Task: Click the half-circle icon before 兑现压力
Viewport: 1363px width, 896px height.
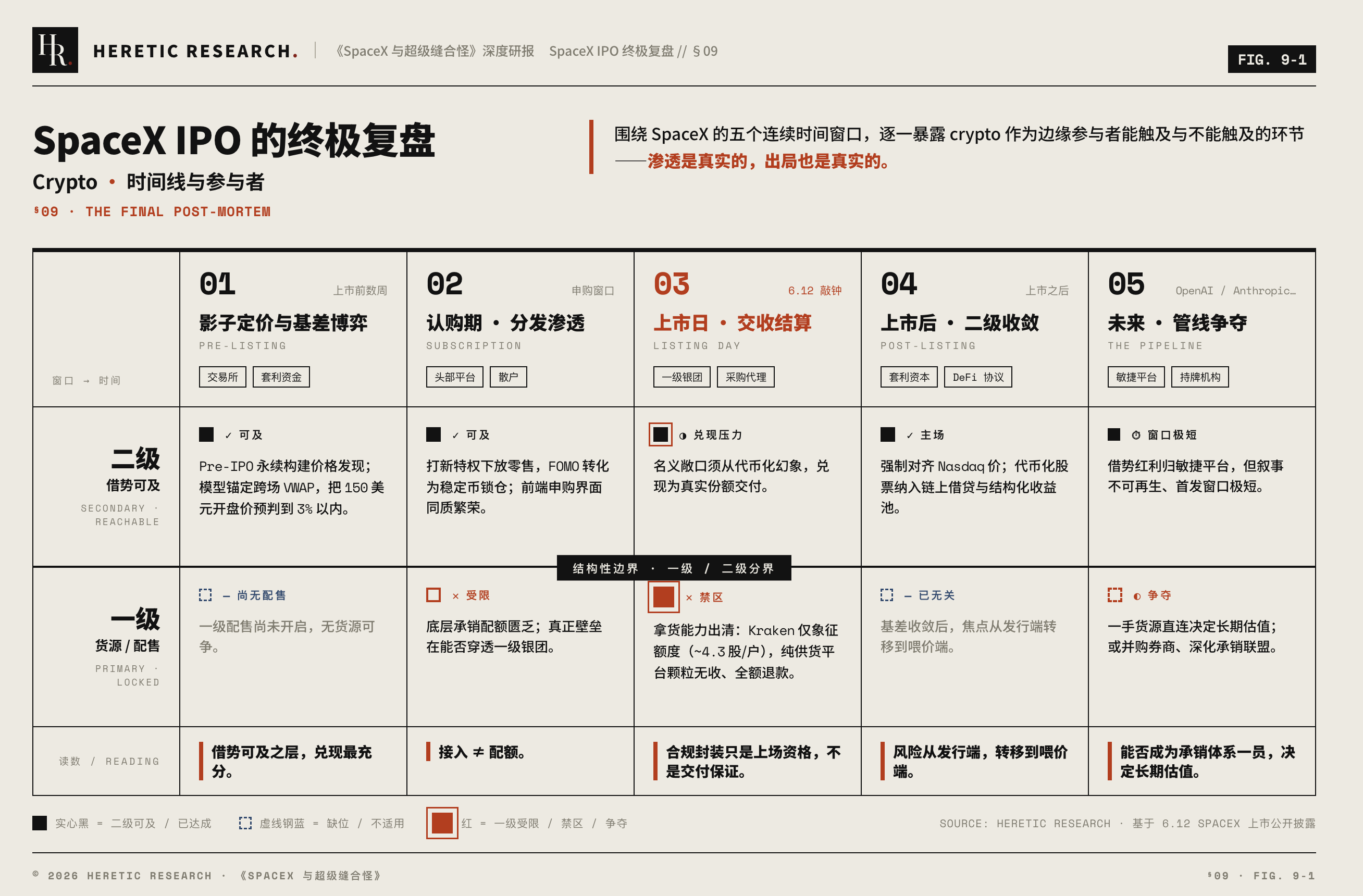Action: coord(683,435)
